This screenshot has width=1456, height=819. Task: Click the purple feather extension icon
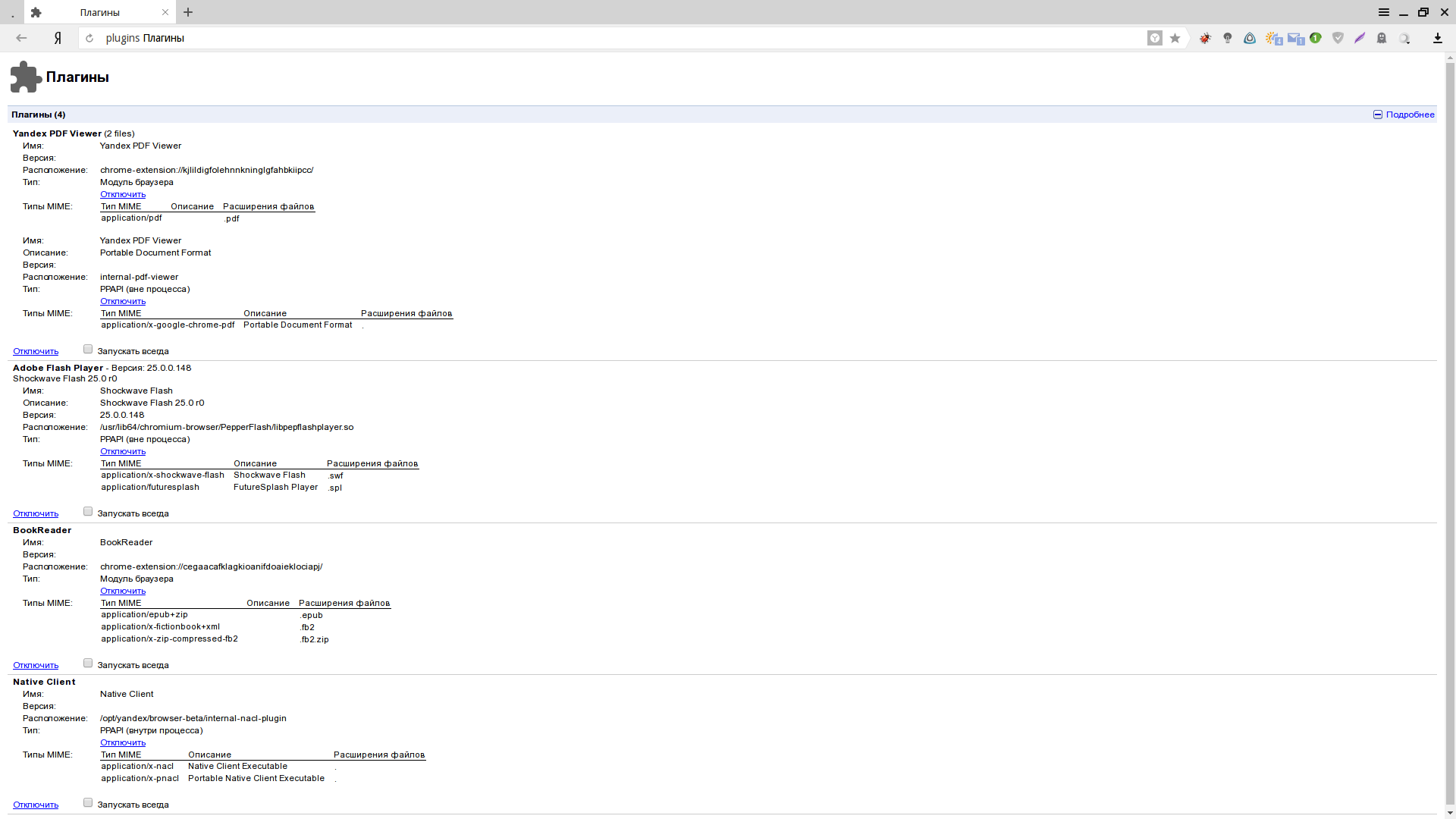click(1360, 38)
